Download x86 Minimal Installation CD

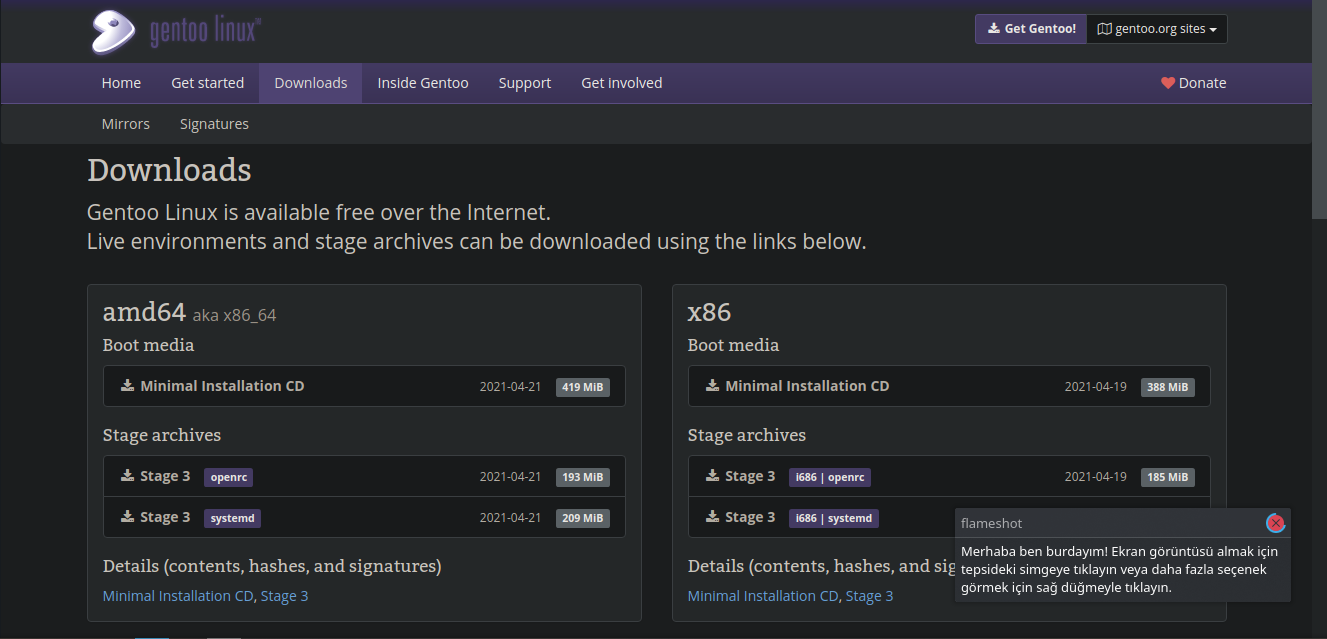[949, 386]
